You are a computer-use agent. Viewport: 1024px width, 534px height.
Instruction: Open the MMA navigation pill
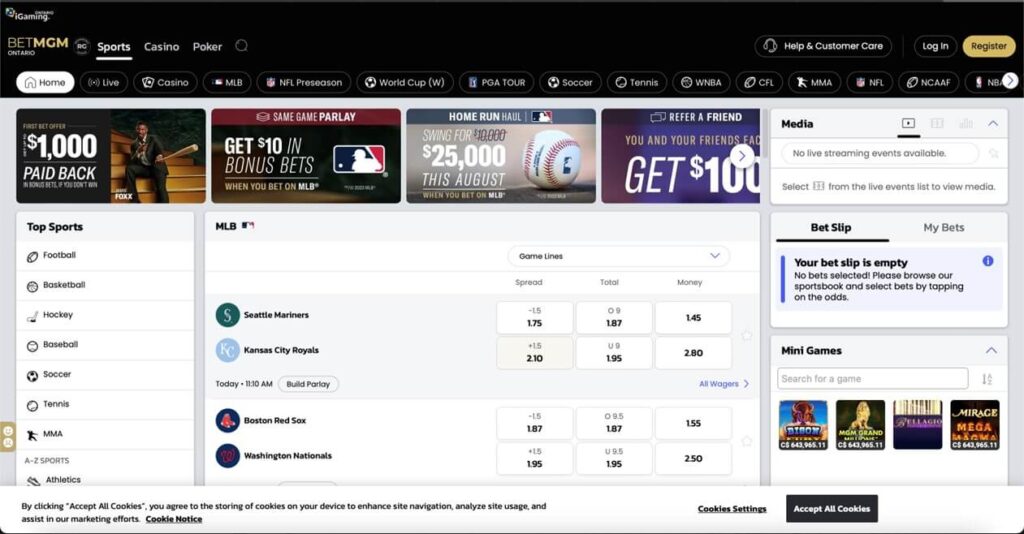(814, 82)
